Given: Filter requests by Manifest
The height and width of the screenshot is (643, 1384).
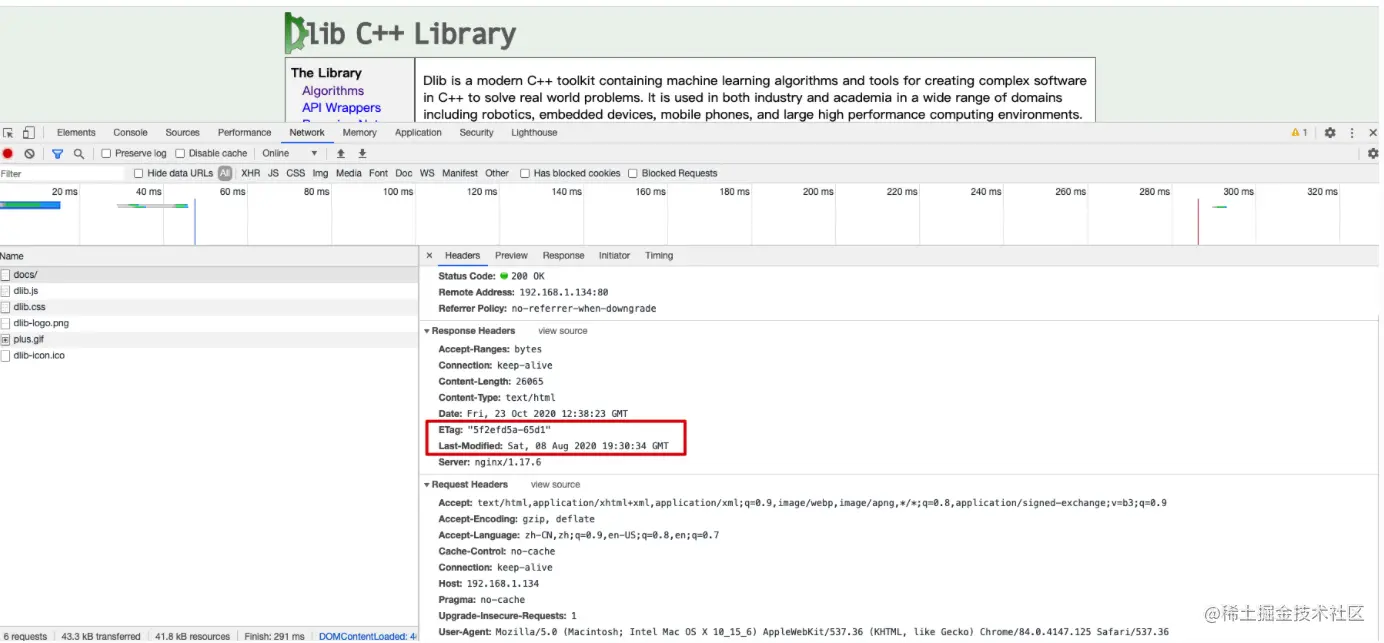Looking at the screenshot, I should 460,174.
